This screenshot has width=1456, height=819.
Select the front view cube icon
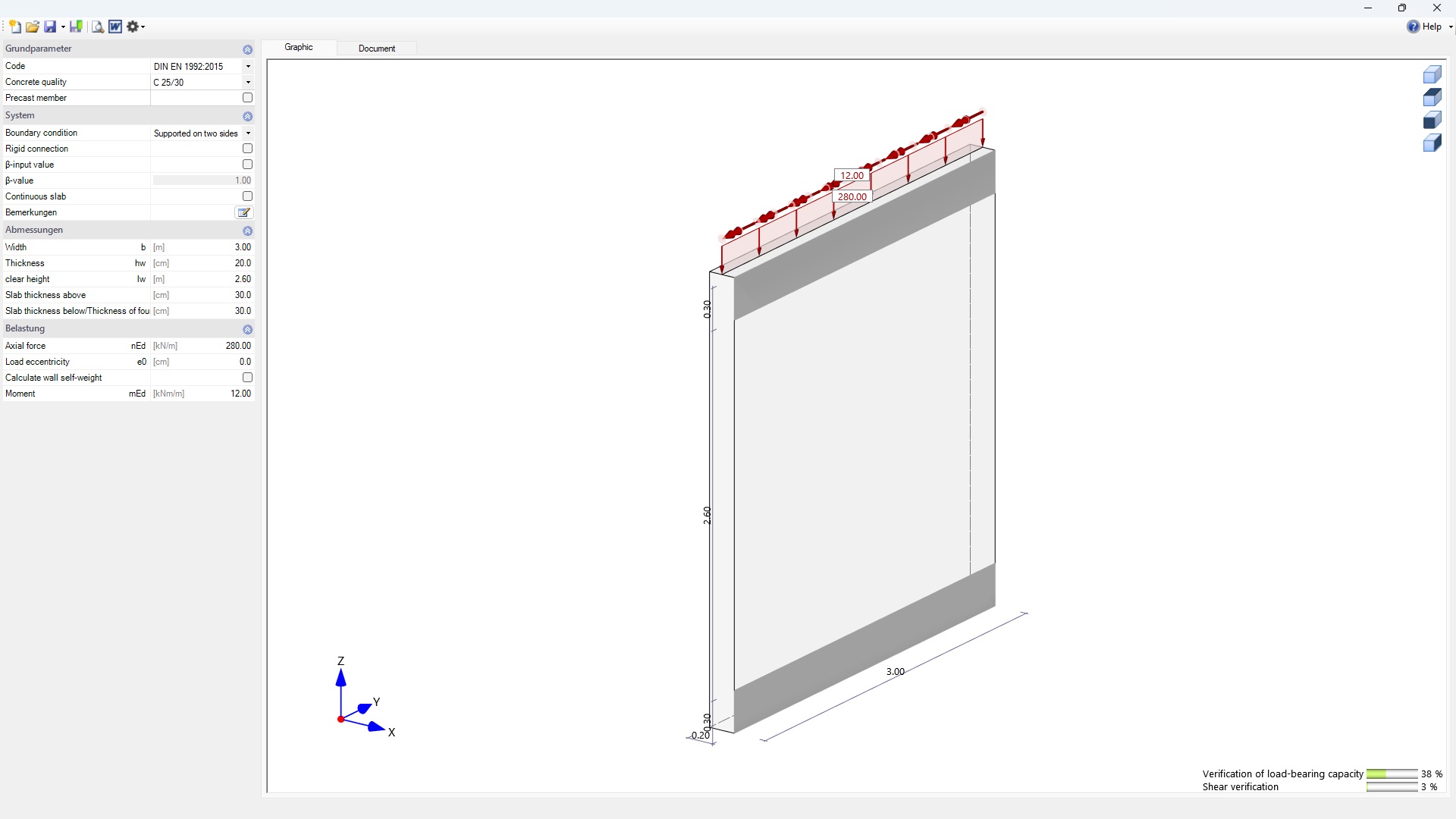(x=1432, y=120)
